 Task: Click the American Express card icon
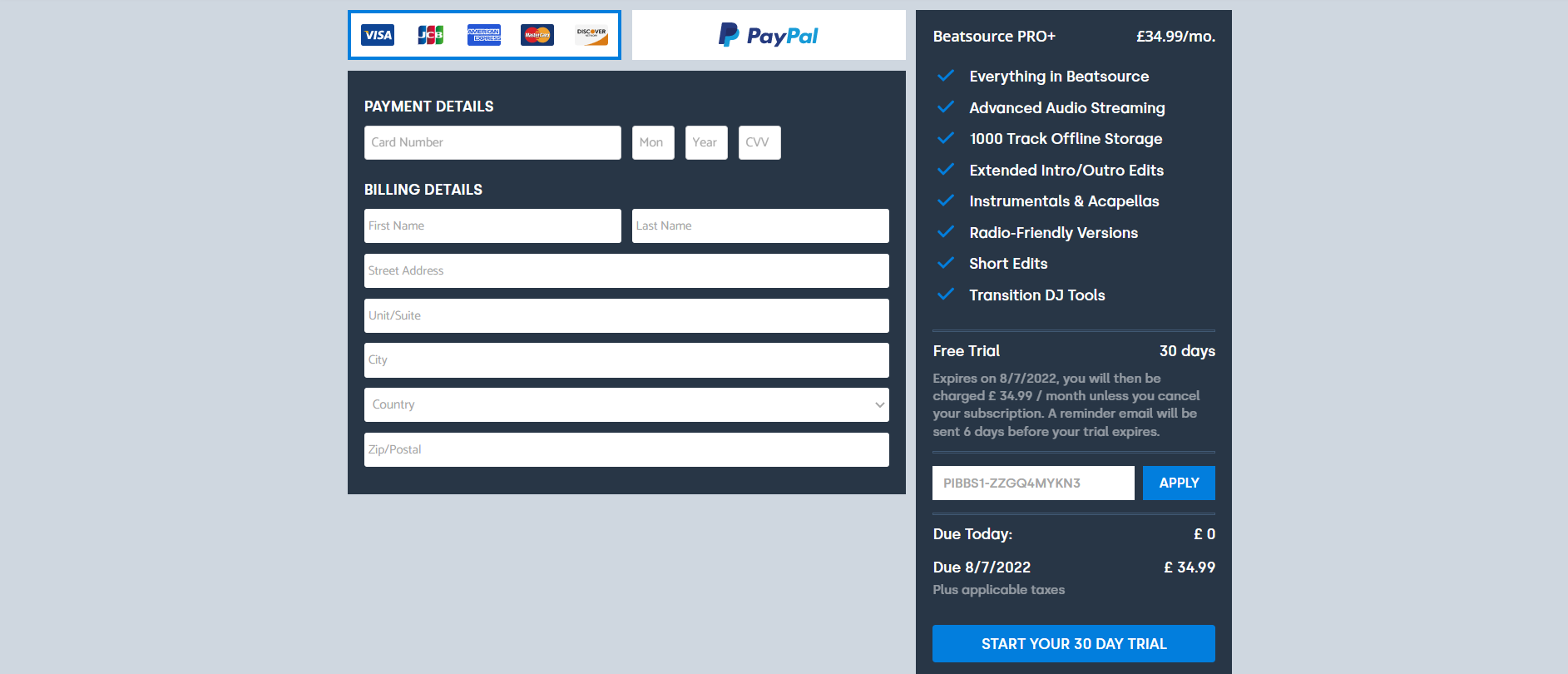484,35
